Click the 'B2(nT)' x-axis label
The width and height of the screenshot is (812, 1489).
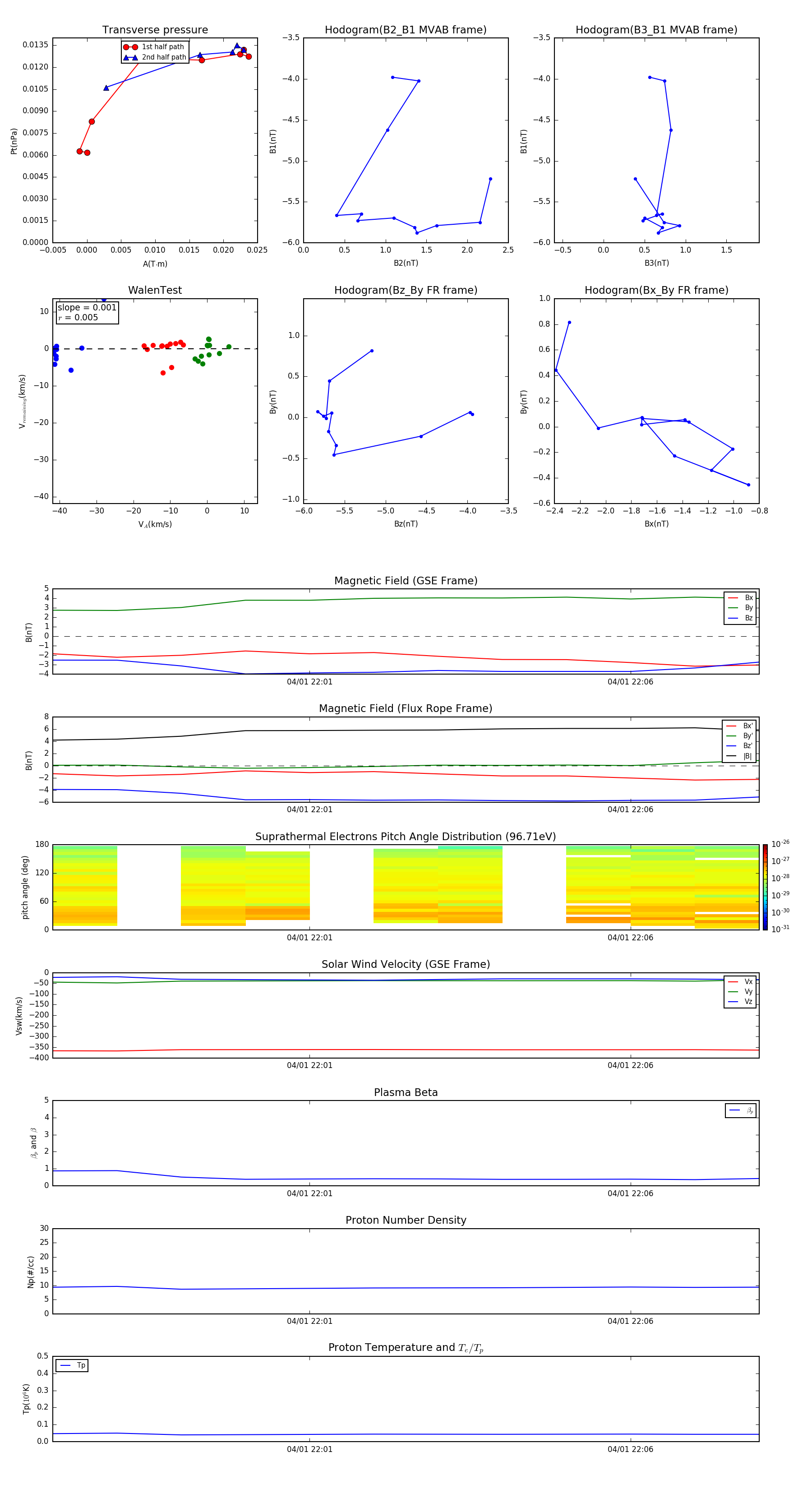[406, 263]
